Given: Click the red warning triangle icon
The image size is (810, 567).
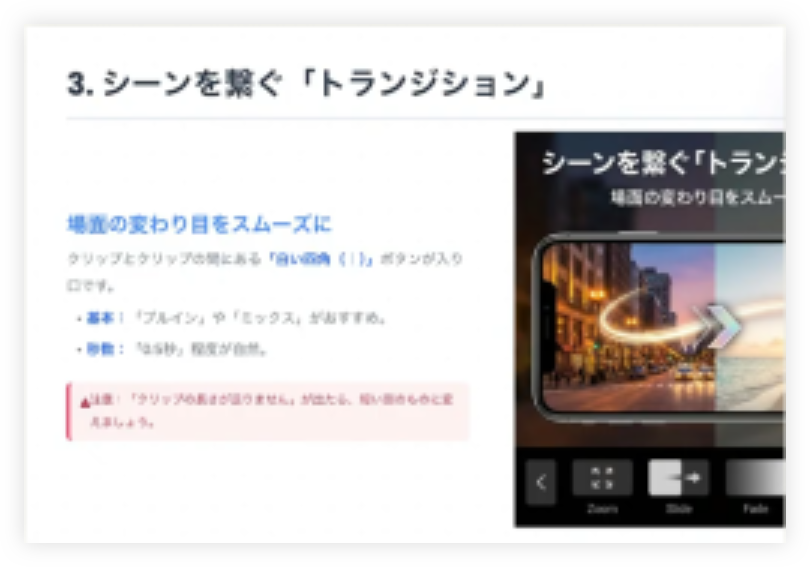Looking at the screenshot, I should point(85,403).
